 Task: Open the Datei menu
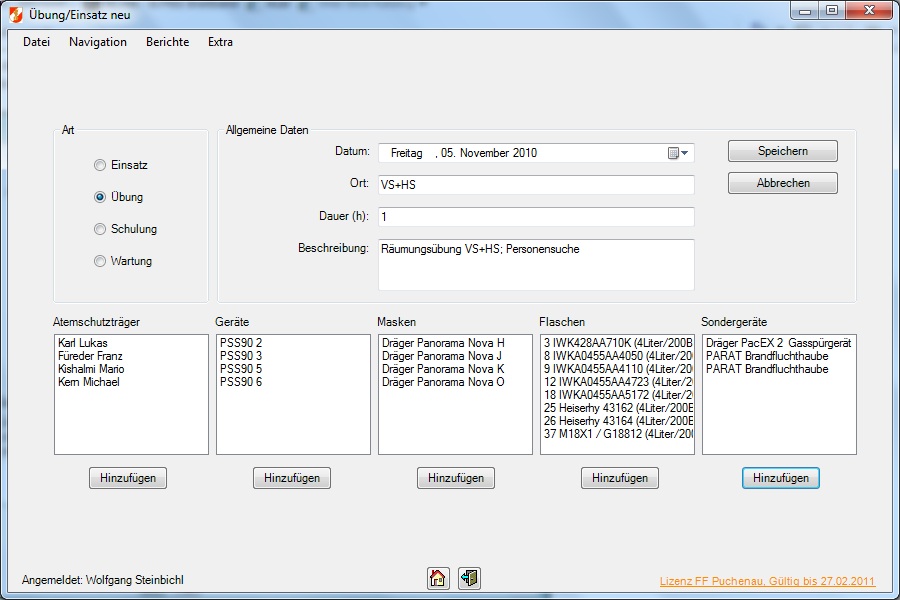pos(36,42)
